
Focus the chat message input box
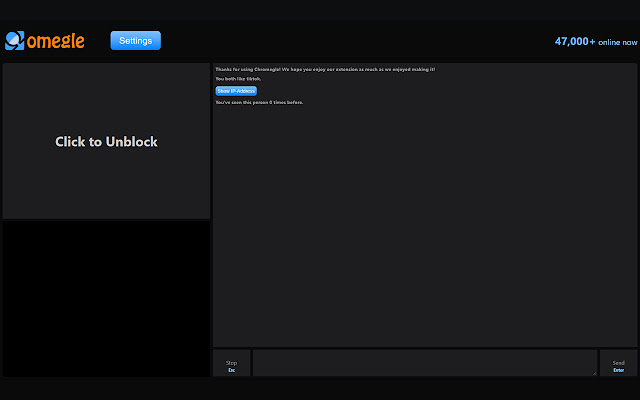[424, 363]
